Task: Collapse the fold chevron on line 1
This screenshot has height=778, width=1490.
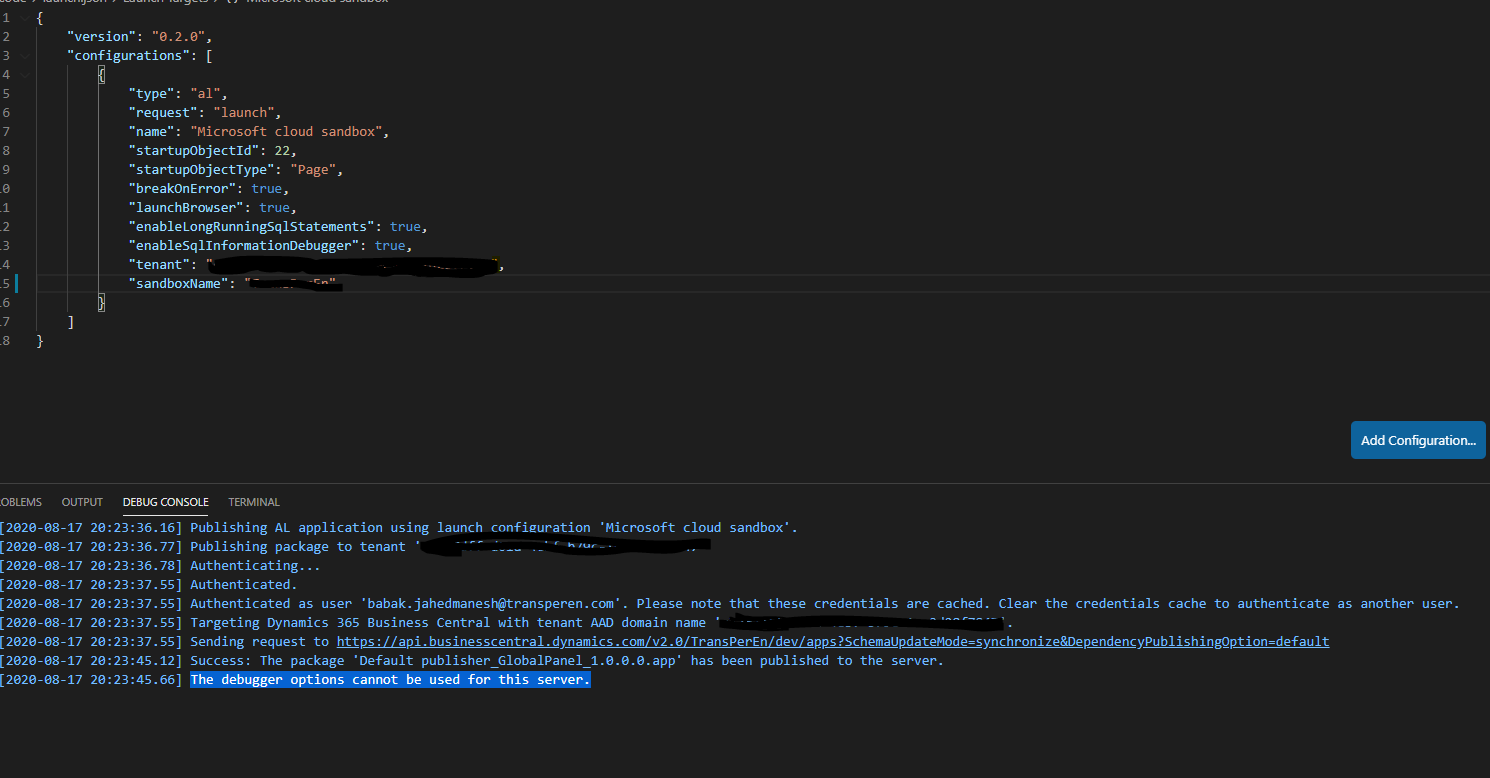Action: (23, 18)
